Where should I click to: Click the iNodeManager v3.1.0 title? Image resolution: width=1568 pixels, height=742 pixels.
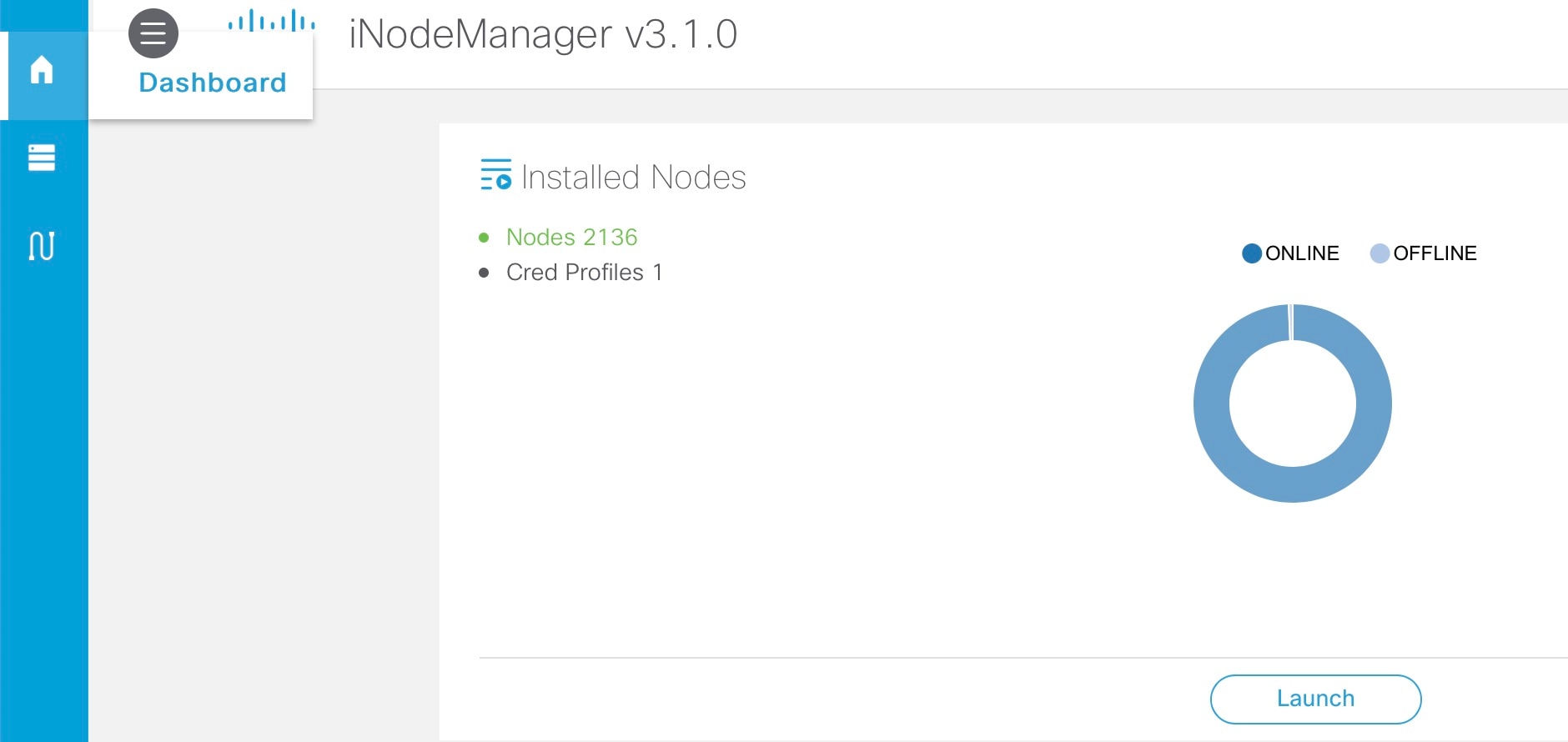point(543,34)
